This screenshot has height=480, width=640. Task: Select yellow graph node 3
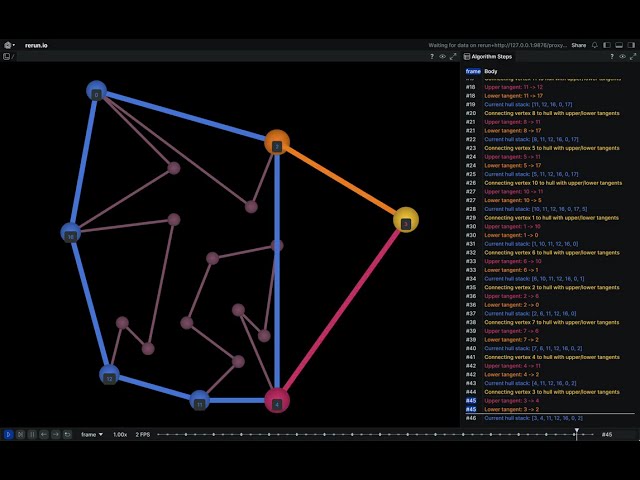click(406, 220)
